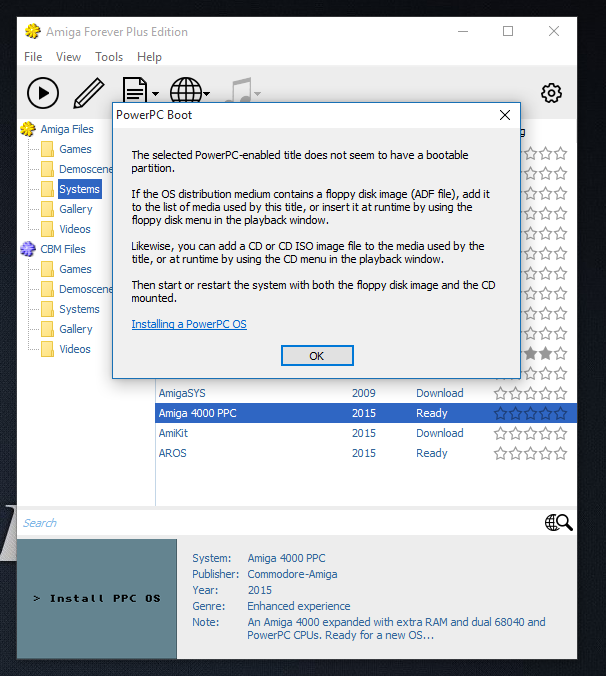Open the File menu
The image size is (606, 676).
[33, 57]
